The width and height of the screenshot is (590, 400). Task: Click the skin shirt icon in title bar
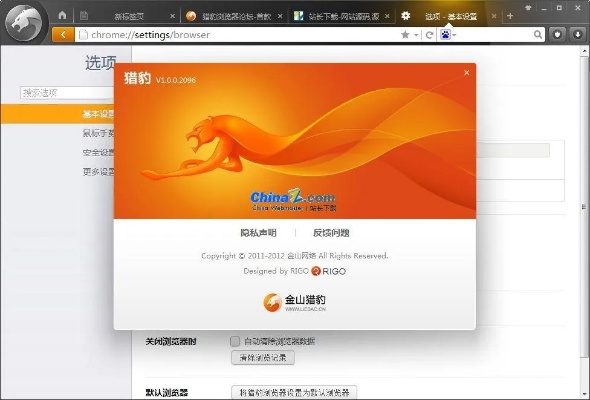click(x=528, y=8)
